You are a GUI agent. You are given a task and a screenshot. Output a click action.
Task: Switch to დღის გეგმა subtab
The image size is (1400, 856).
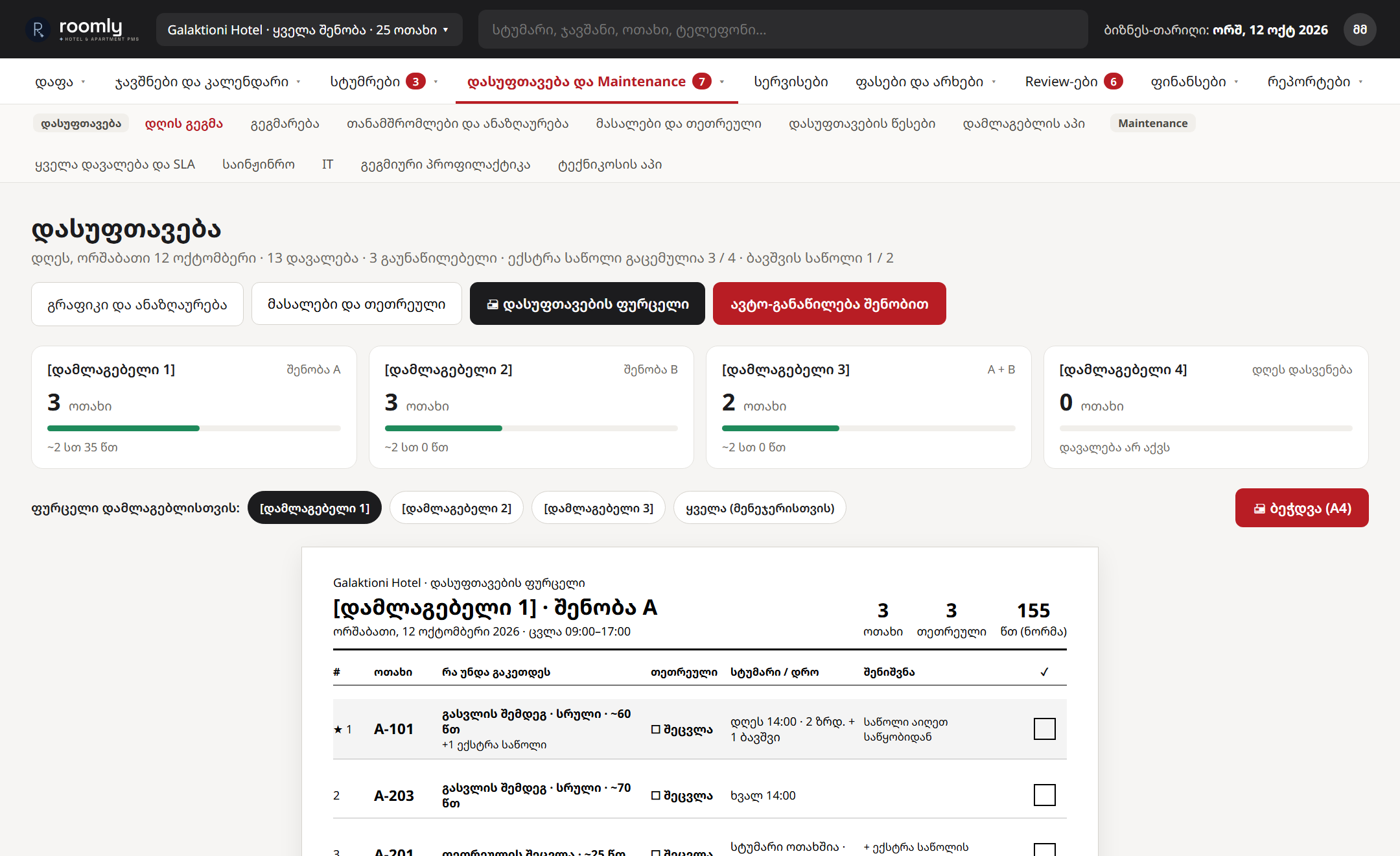pos(184,123)
